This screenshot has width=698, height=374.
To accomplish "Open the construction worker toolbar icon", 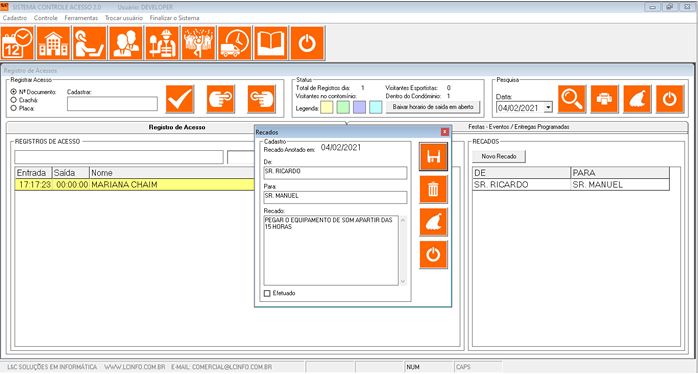I will point(162,43).
